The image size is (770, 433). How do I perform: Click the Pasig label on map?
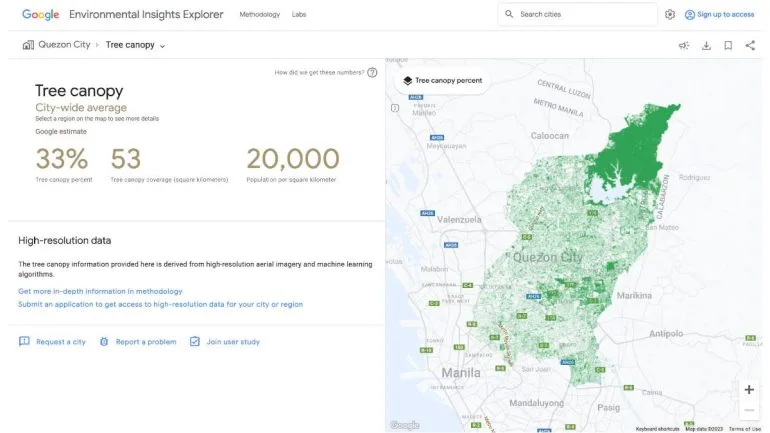[x=608, y=407]
